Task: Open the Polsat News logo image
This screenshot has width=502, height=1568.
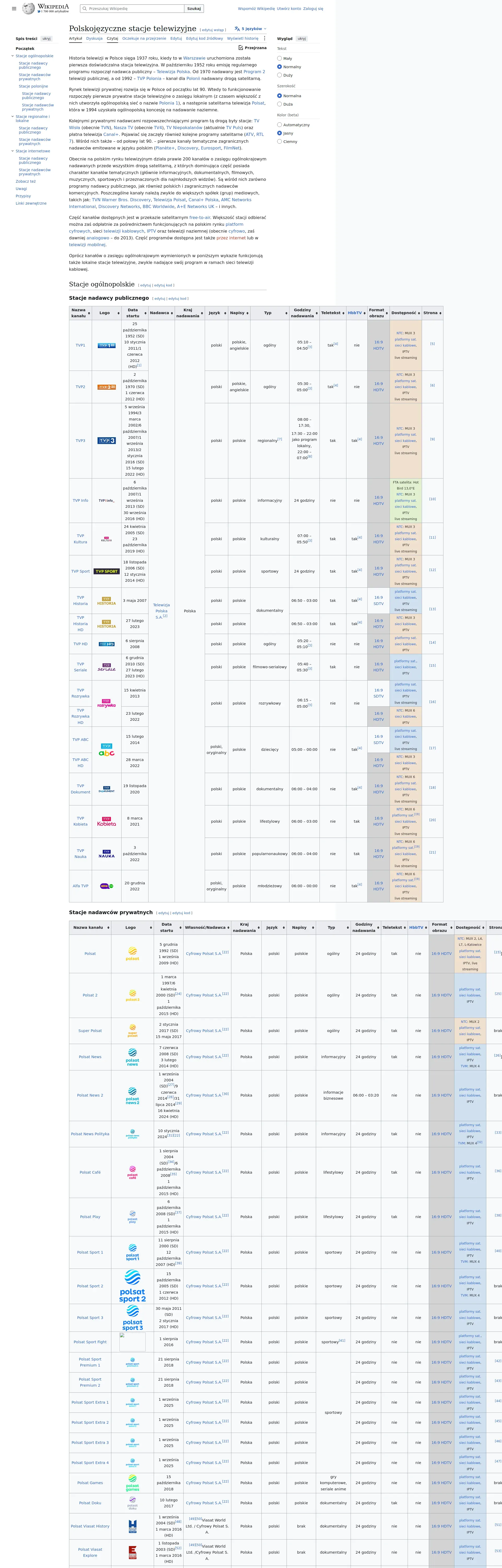Action: (x=132, y=1057)
